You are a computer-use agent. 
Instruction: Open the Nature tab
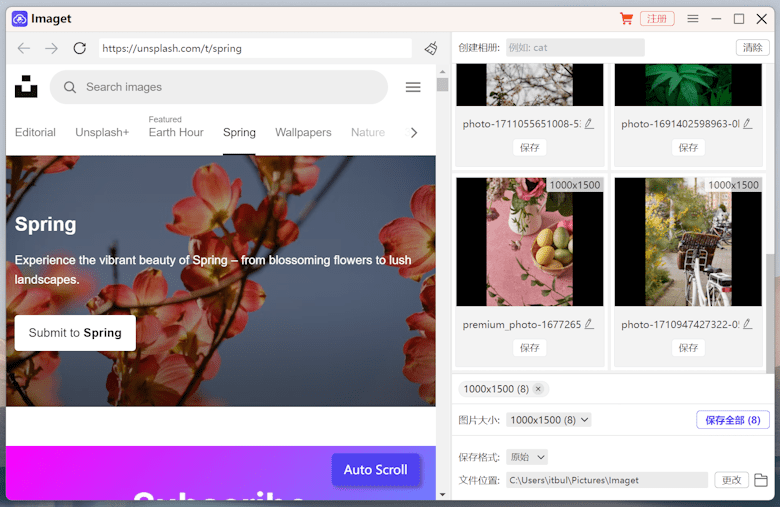pos(368,132)
